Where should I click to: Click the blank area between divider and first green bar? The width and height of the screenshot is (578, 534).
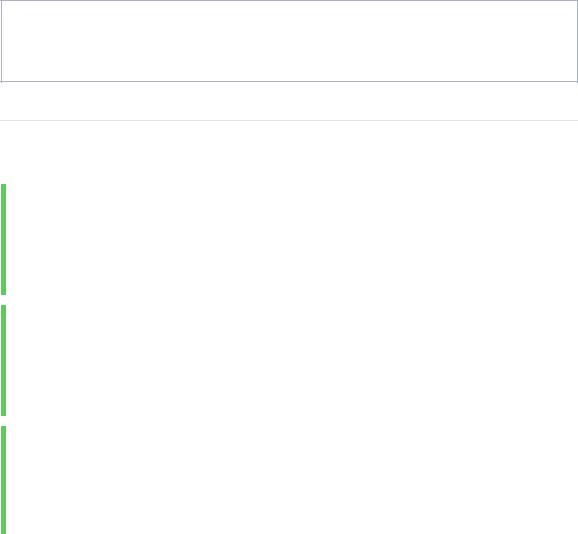pos(289,153)
